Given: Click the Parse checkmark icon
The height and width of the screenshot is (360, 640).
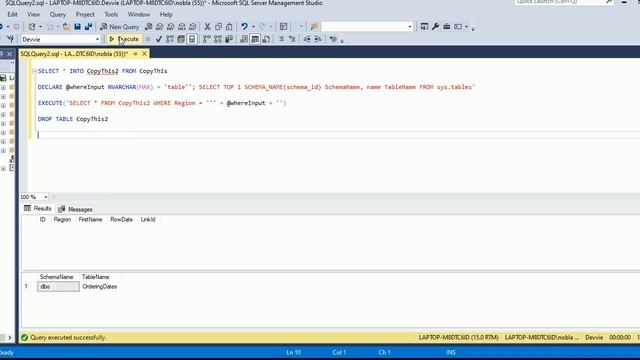Looking at the screenshot, I should 159,39.
